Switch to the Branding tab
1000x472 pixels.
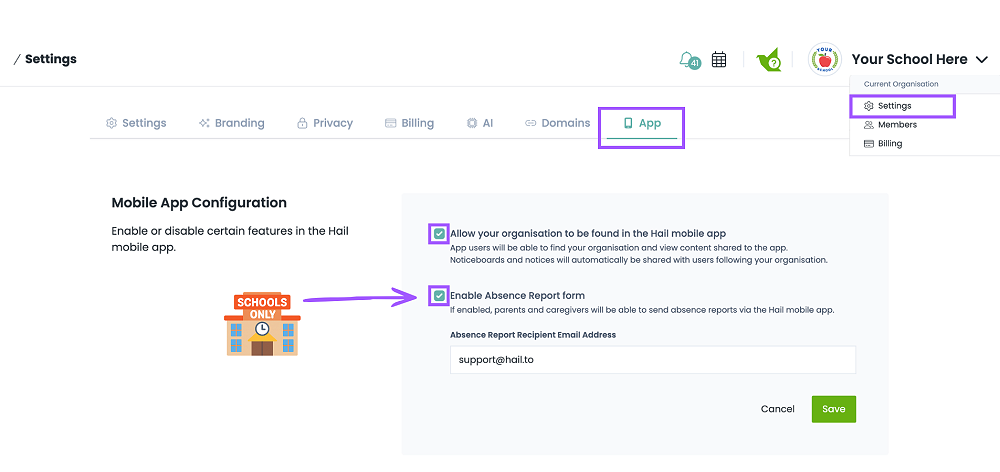coord(232,123)
